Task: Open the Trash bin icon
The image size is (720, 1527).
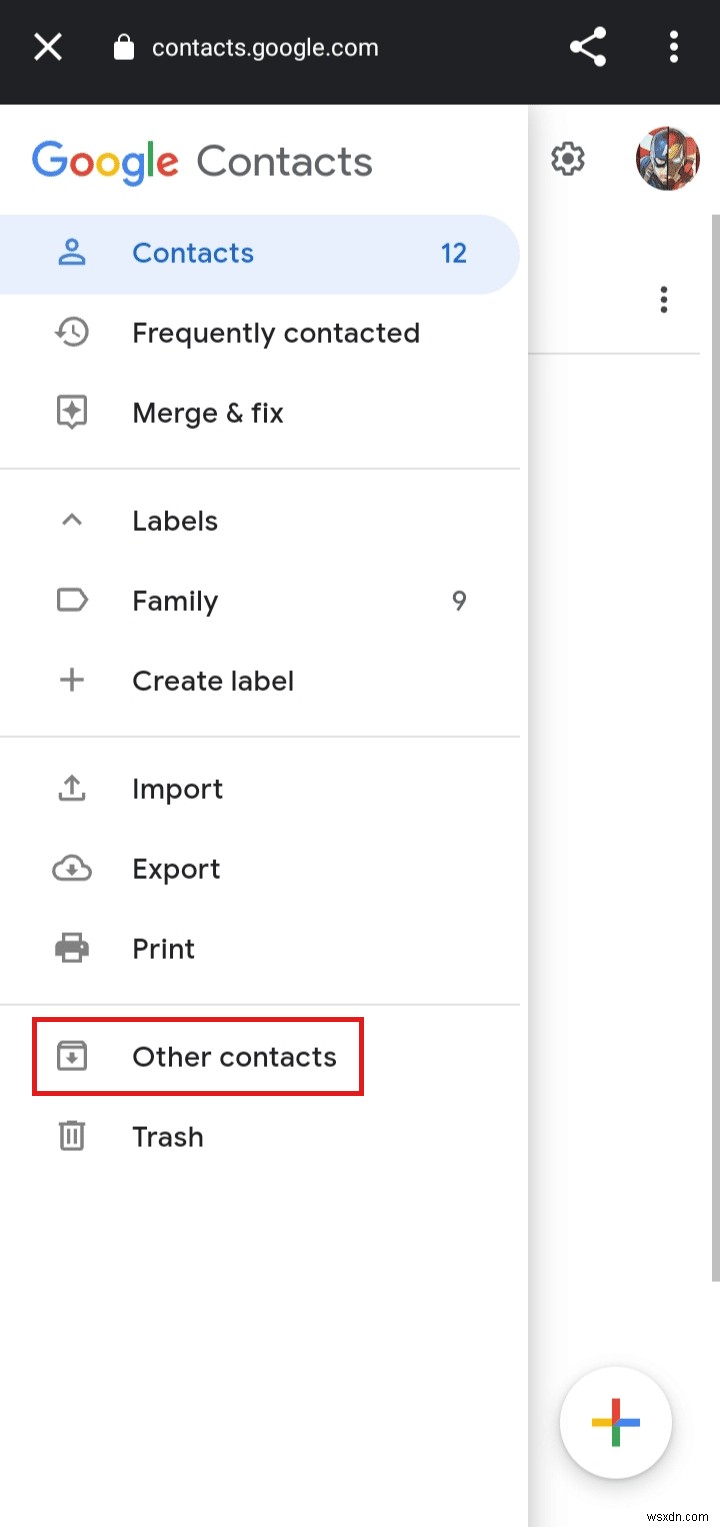Action: pos(71,1136)
